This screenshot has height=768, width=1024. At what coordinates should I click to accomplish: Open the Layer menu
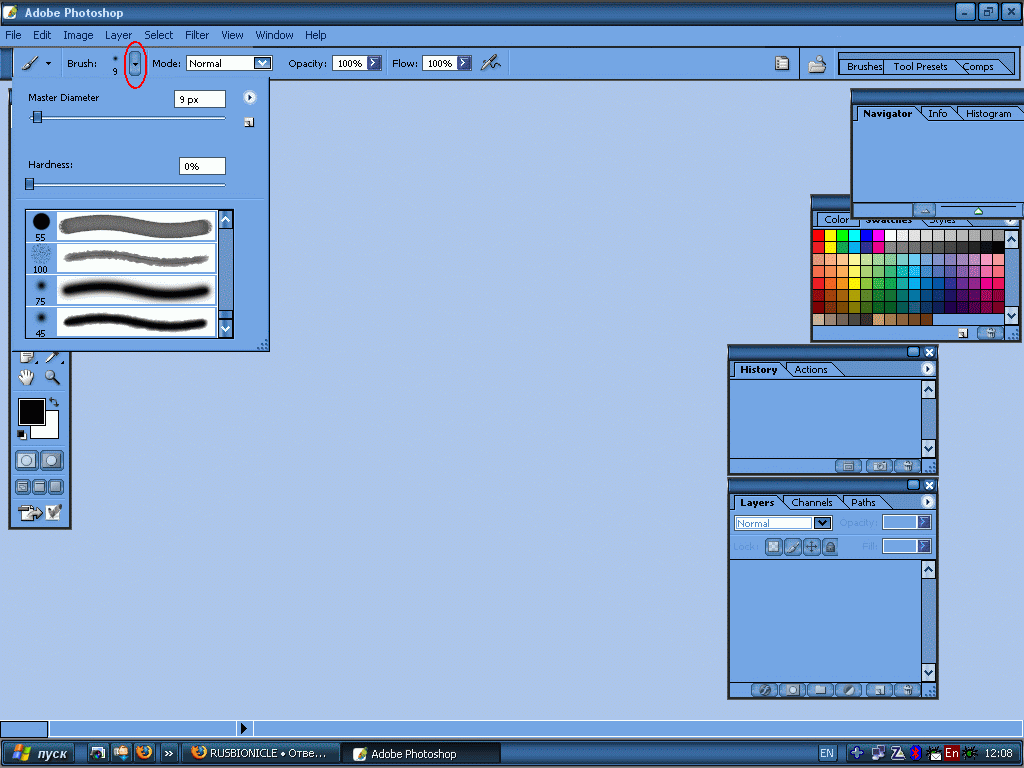tap(118, 35)
